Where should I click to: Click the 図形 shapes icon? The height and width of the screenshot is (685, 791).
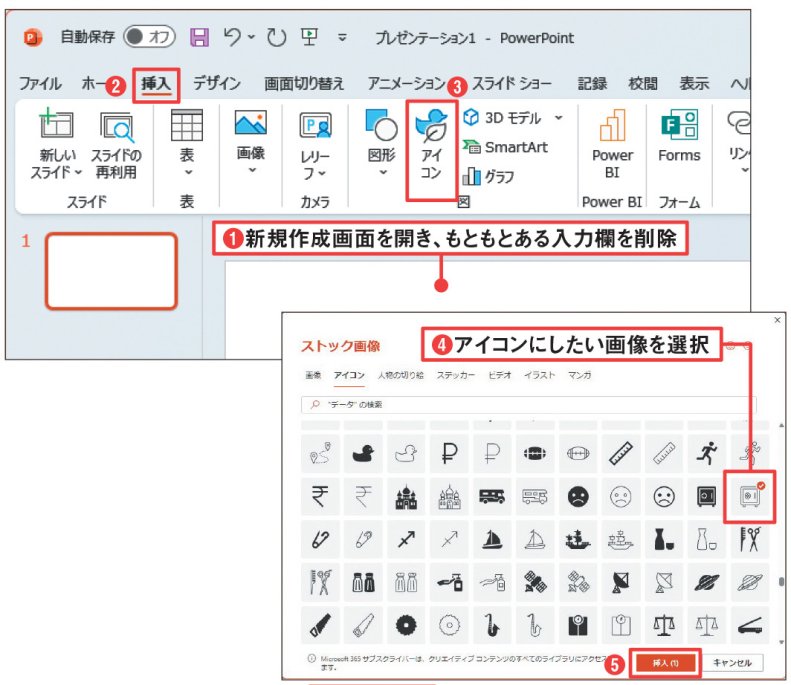(381, 125)
